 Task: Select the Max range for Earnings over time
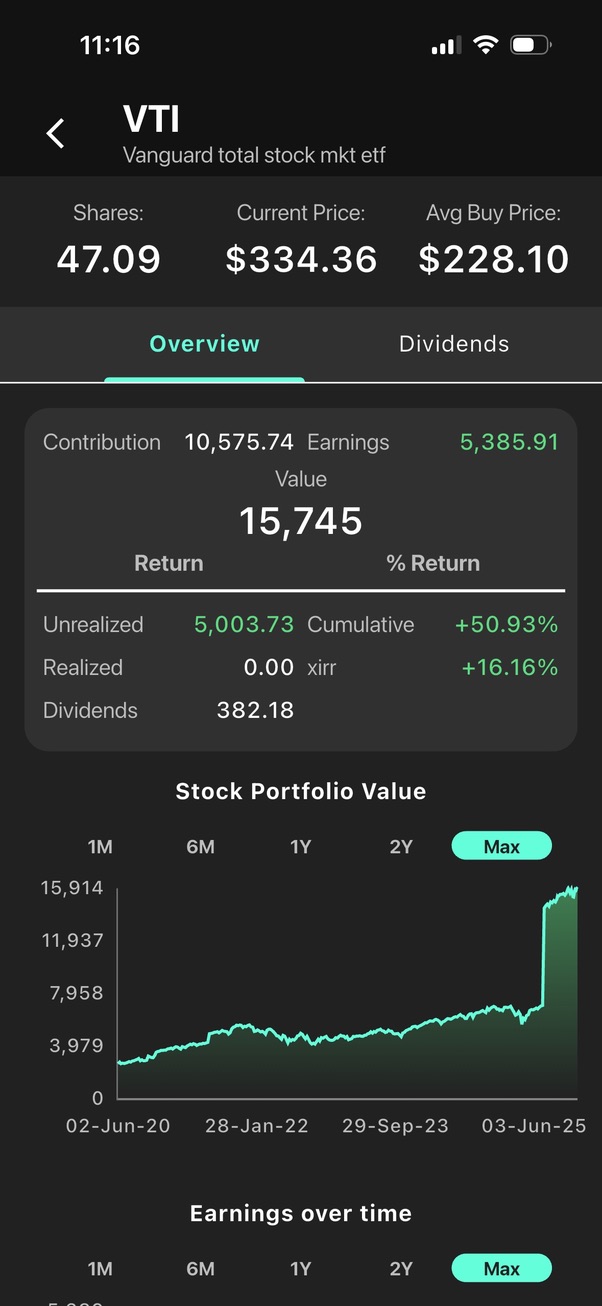(x=501, y=1268)
